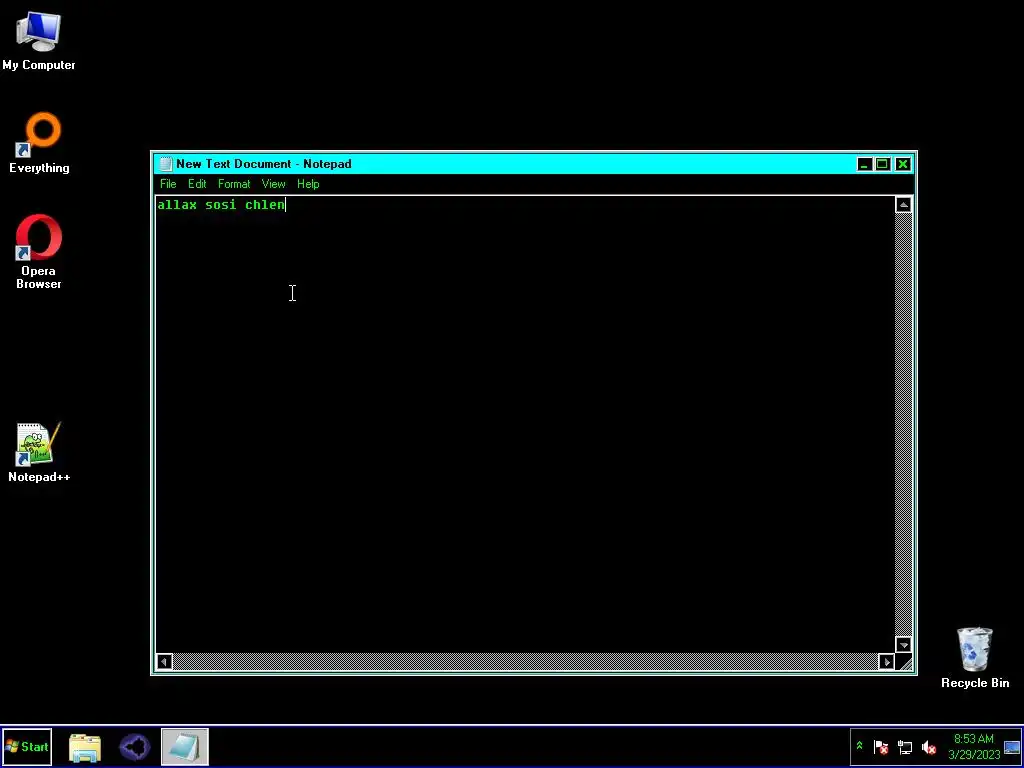
Task: Click the Notepad document icon in title bar
Action: coord(165,164)
